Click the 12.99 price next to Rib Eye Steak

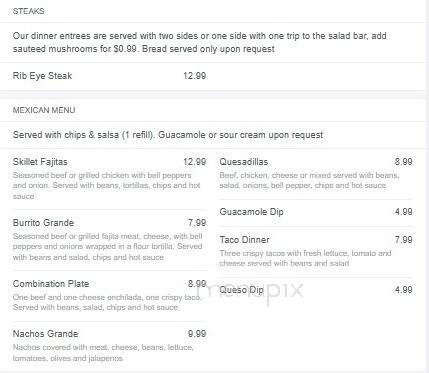[194, 76]
